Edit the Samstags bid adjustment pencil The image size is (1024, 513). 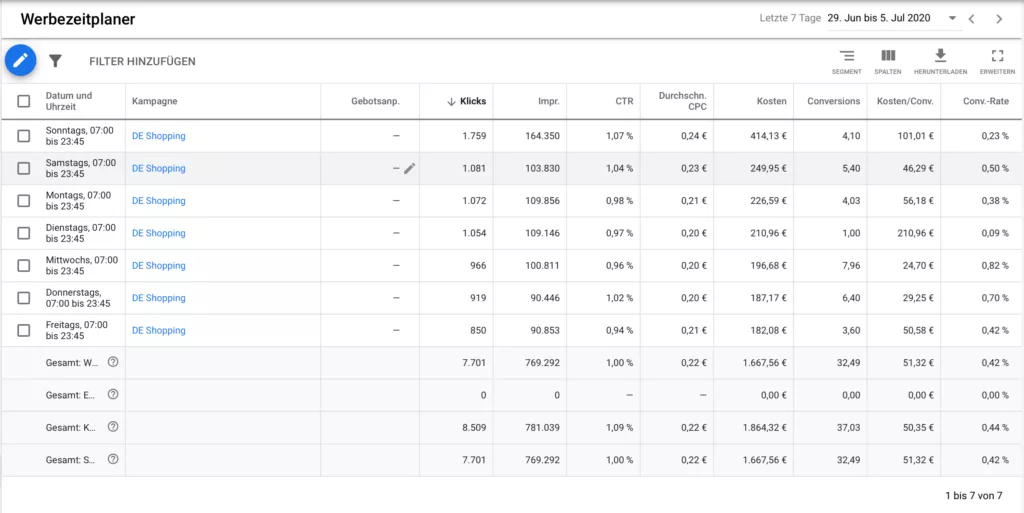point(409,168)
